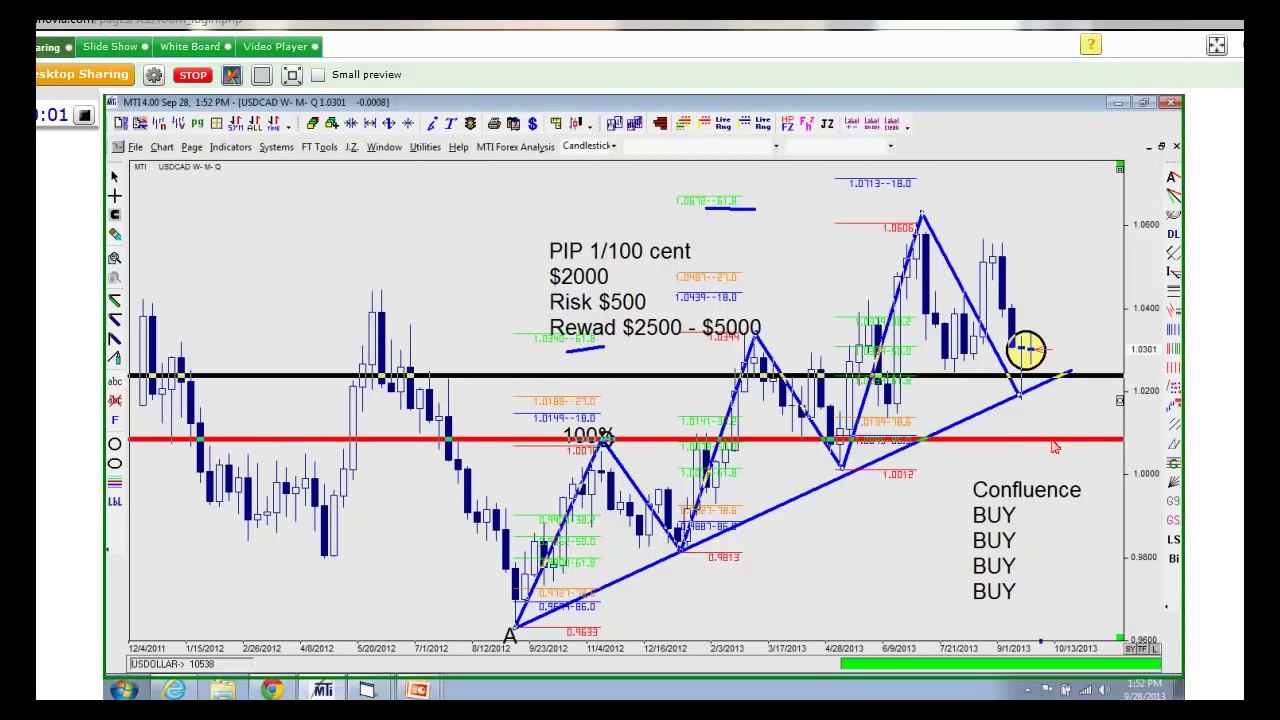Open the File menu
Screen dimensions: 1280x720
[135, 147]
